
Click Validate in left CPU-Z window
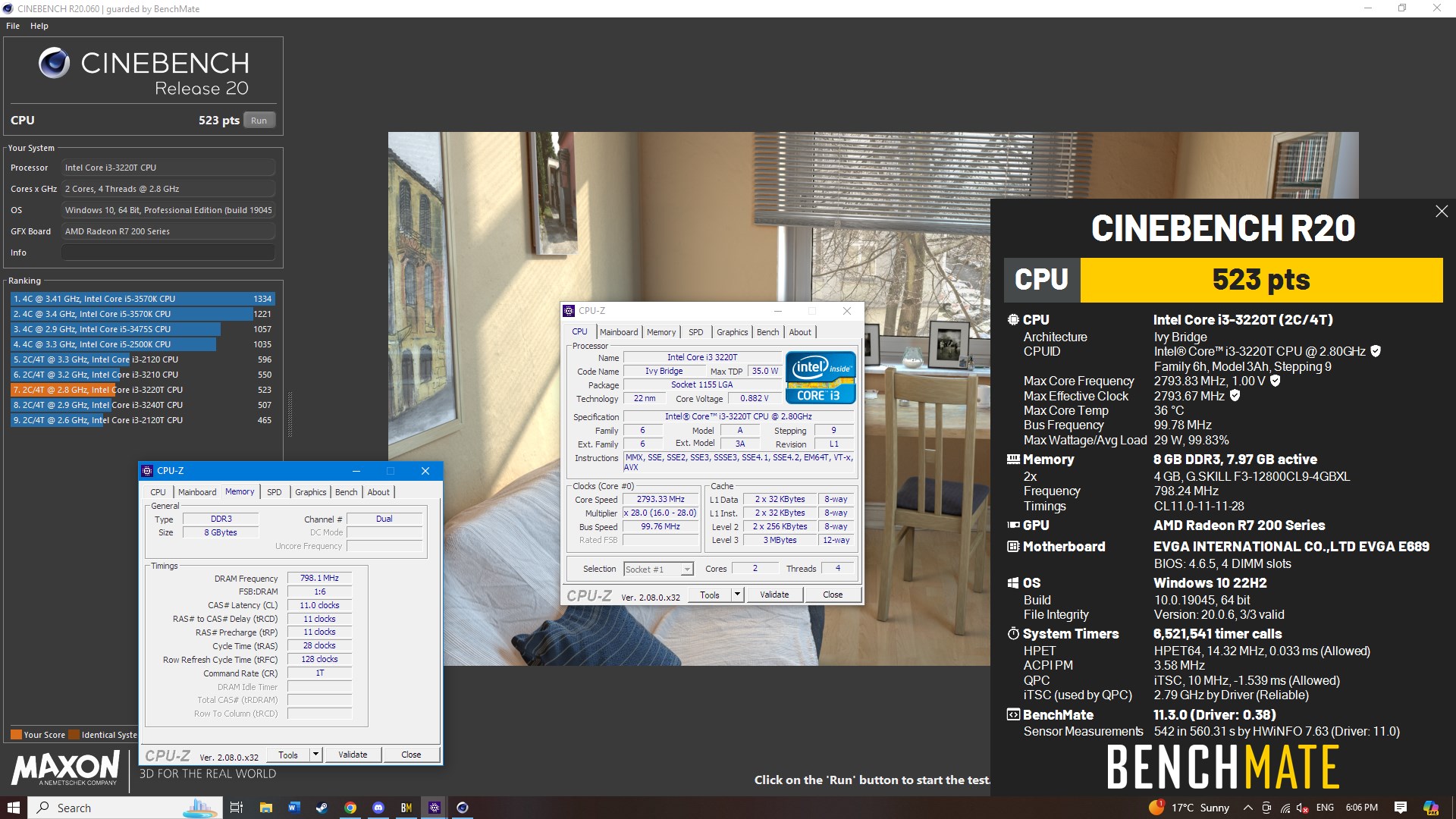coord(353,755)
